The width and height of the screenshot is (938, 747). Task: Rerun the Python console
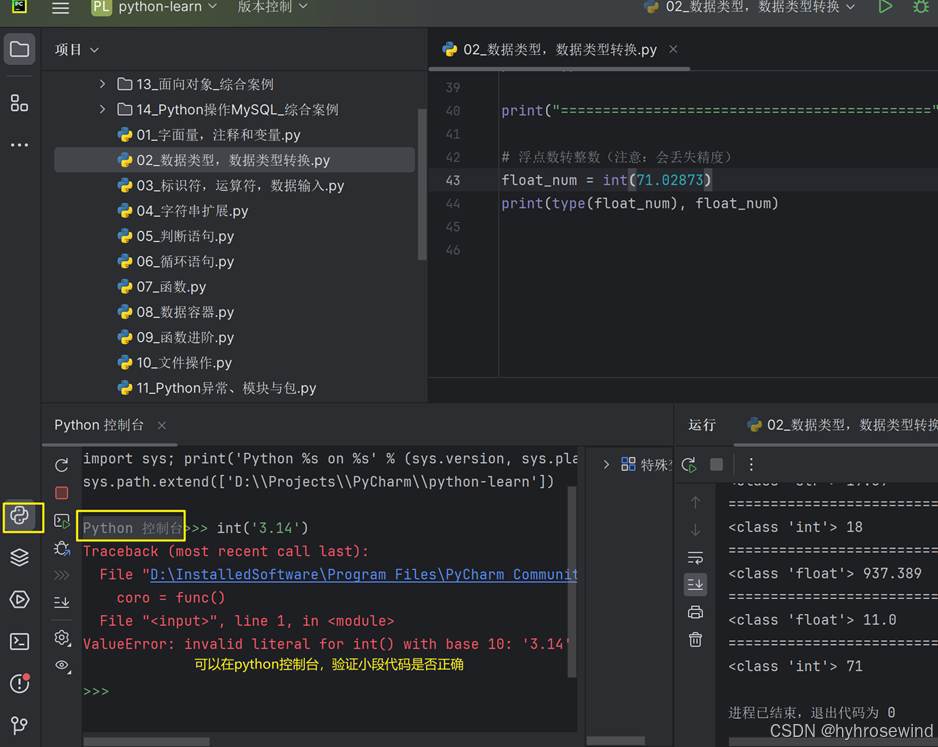tap(62, 465)
